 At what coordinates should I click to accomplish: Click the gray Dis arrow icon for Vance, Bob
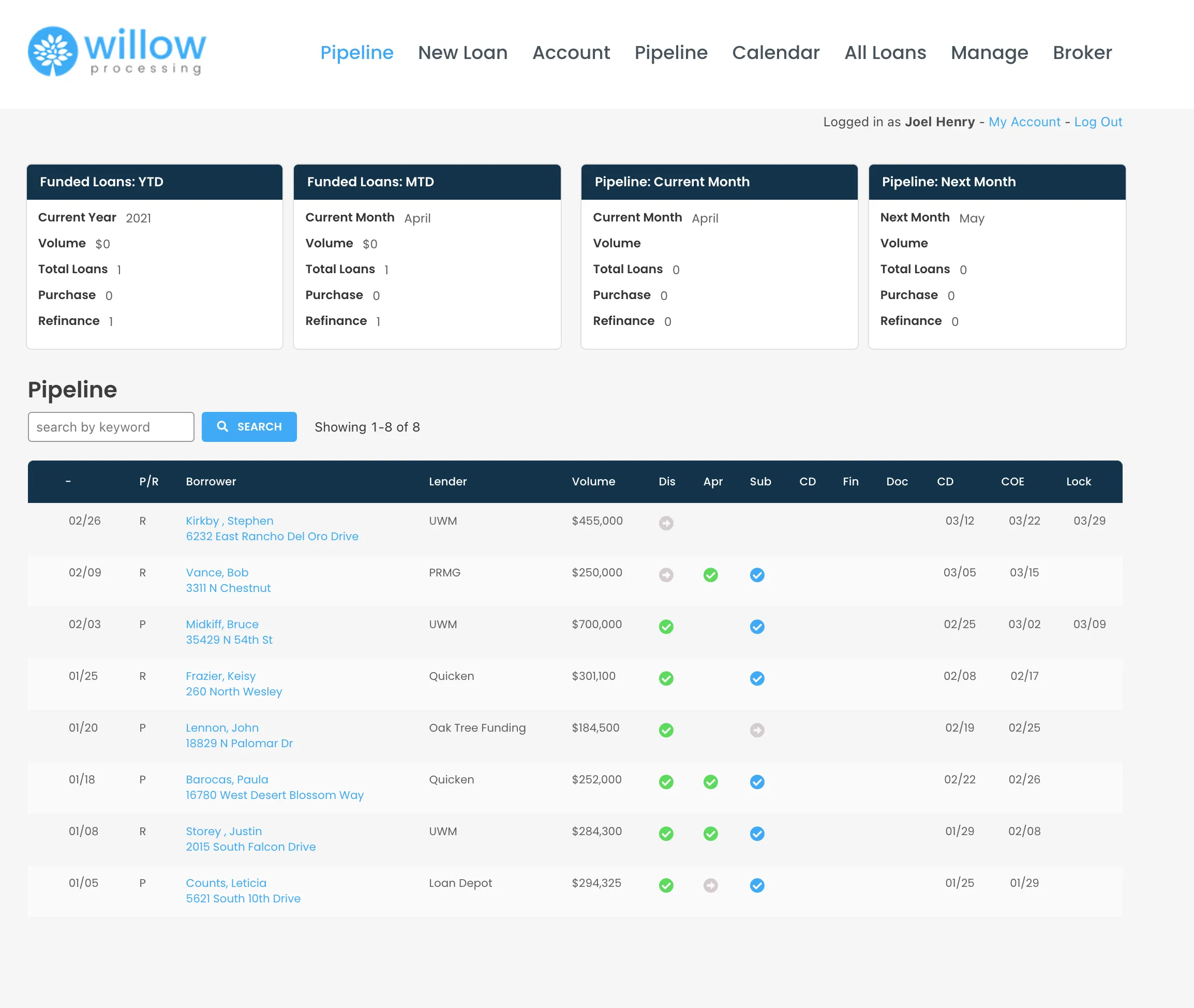[x=666, y=575]
